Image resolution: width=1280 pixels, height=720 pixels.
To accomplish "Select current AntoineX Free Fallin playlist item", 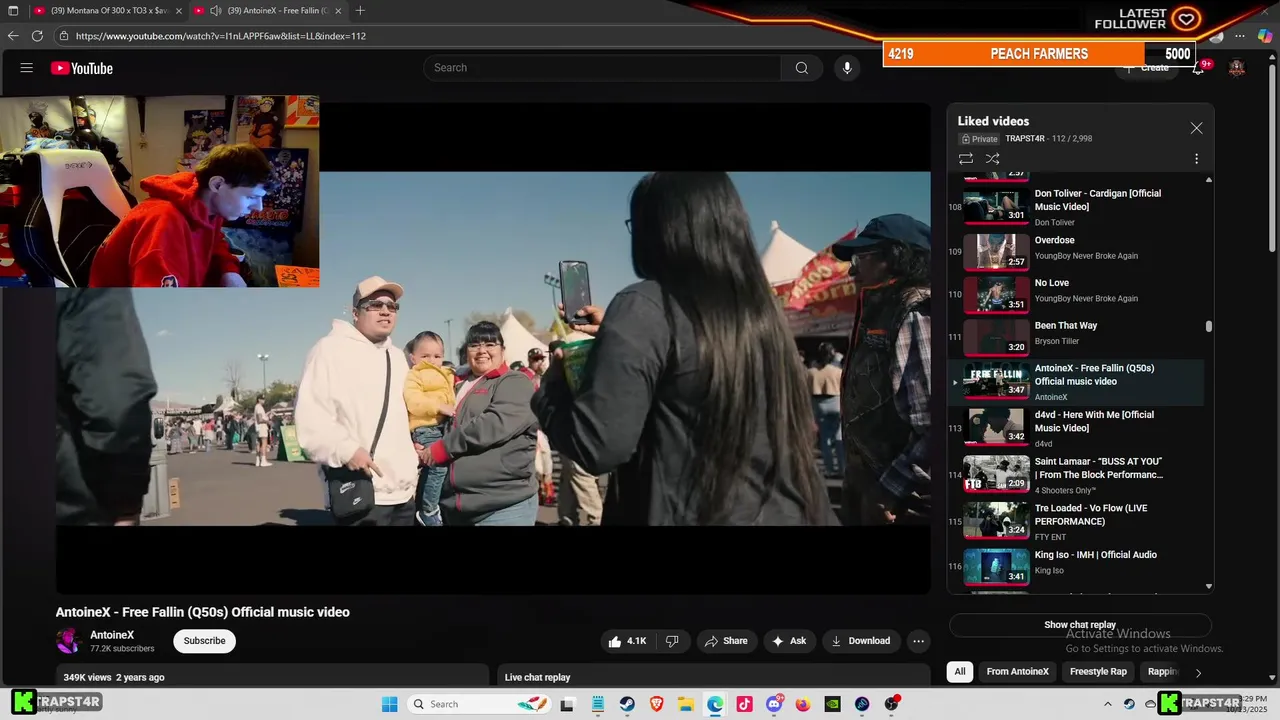I will 1076,382.
